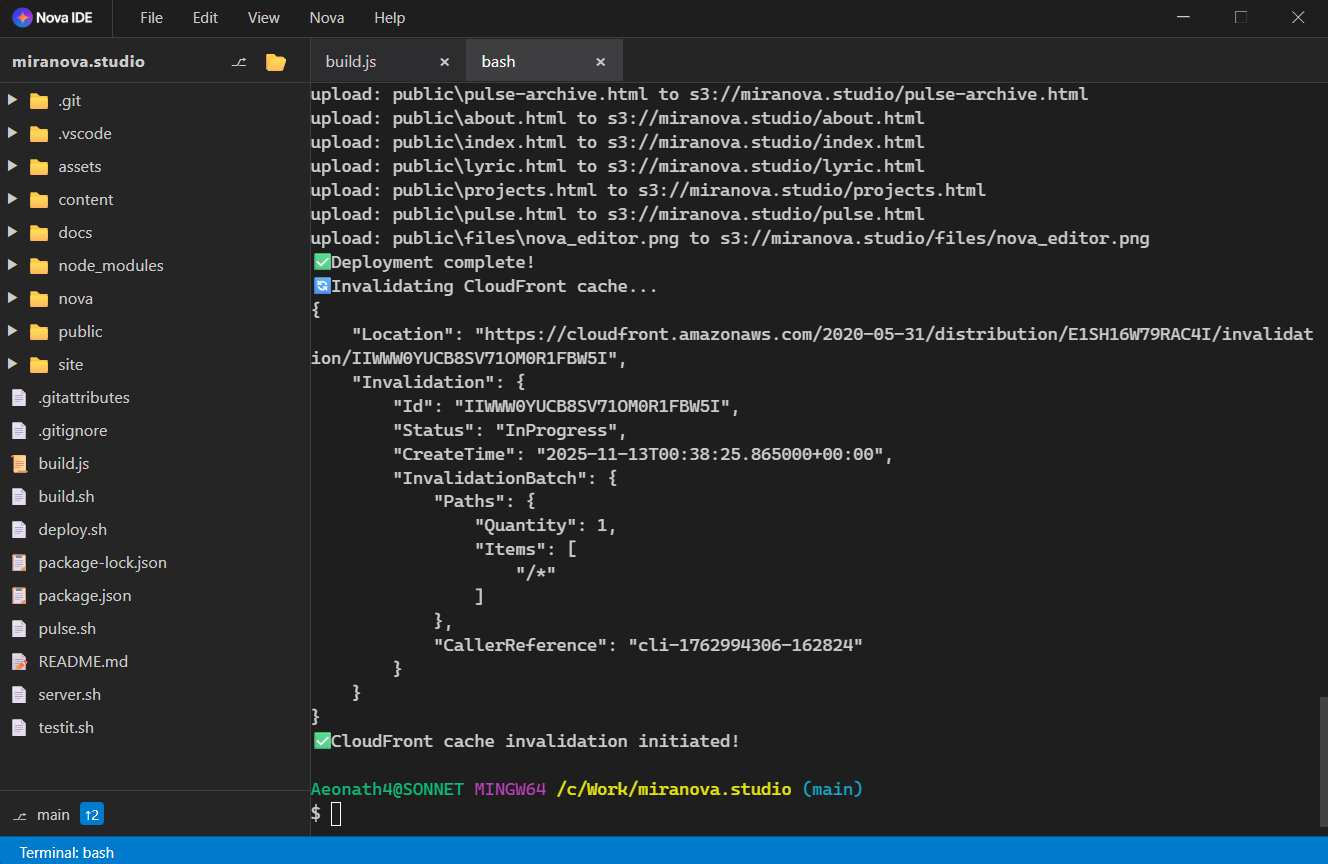The height and width of the screenshot is (864, 1328).
Task: Expand the node_modules folder
Action: click(12, 265)
